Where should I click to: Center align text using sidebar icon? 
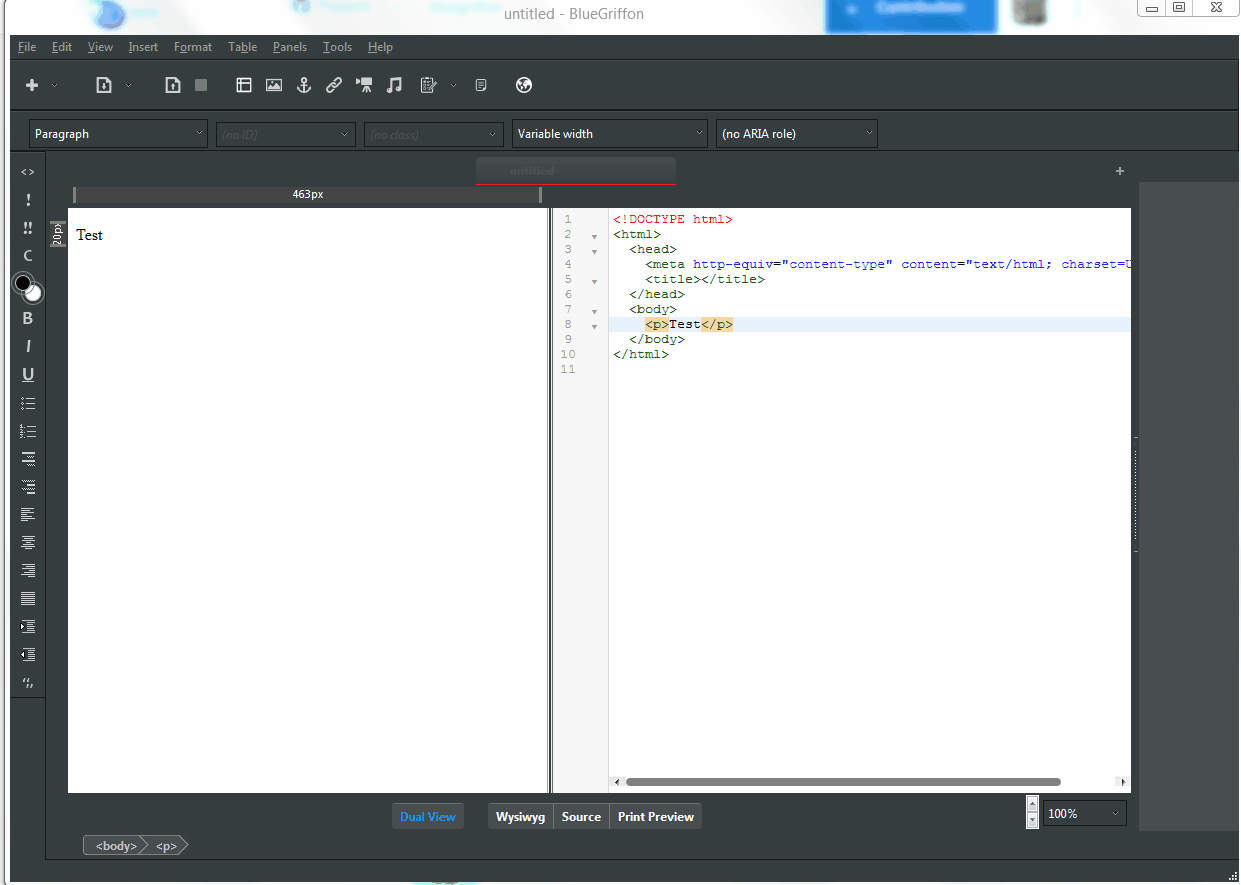coord(28,542)
